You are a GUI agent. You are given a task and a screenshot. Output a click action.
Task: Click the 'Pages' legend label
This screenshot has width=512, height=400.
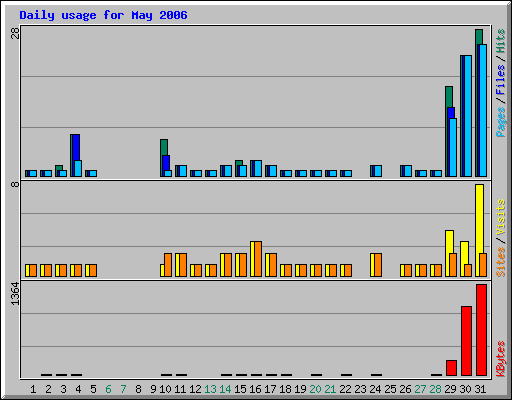point(501,122)
